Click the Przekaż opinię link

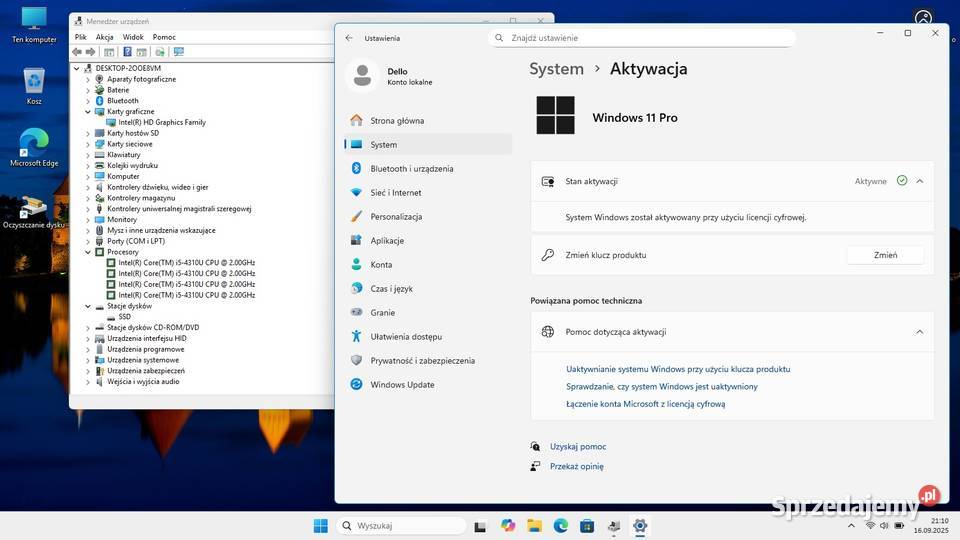click(577, 466)
